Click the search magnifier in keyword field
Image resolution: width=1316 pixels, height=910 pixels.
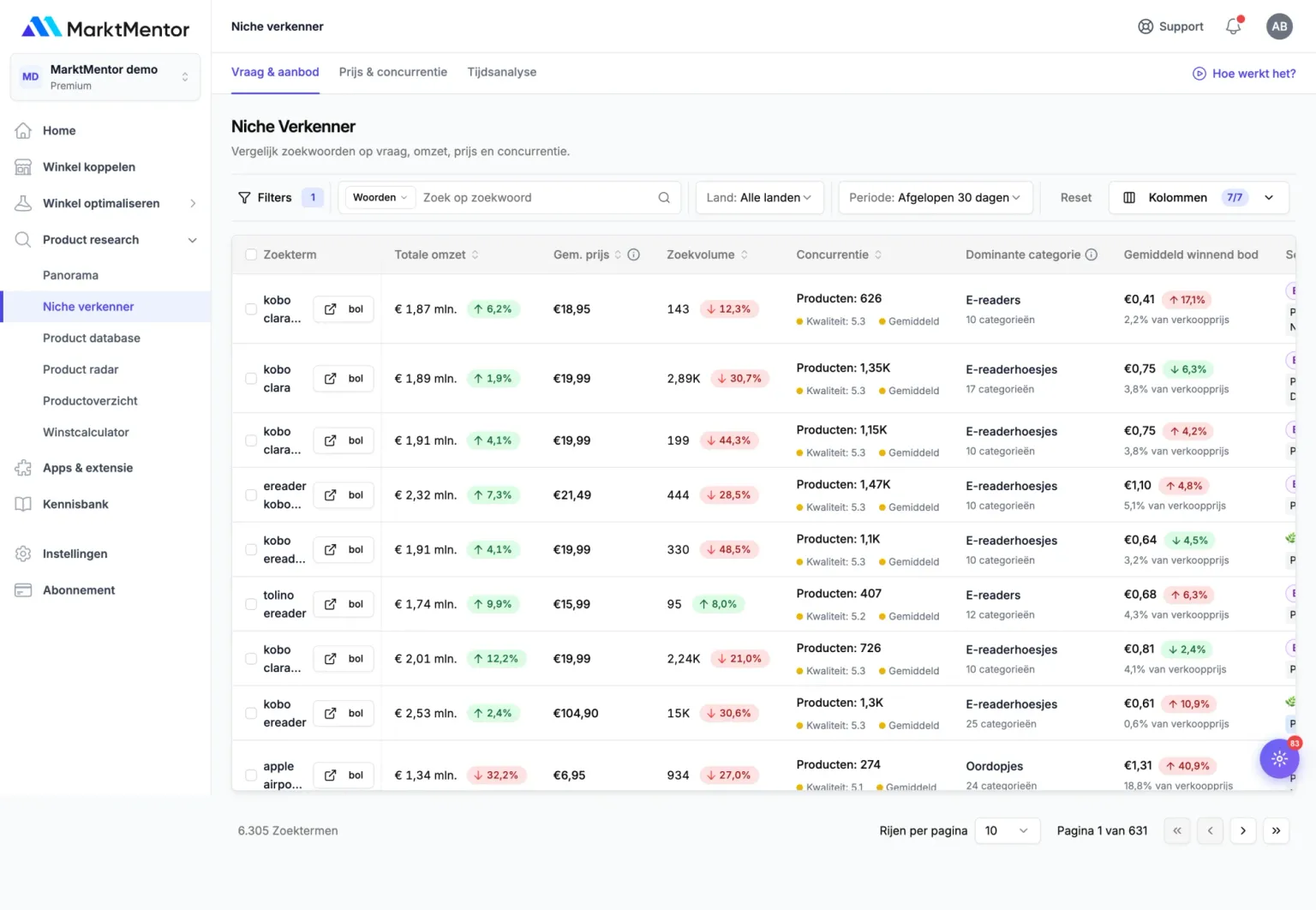(x=664, y=198)
